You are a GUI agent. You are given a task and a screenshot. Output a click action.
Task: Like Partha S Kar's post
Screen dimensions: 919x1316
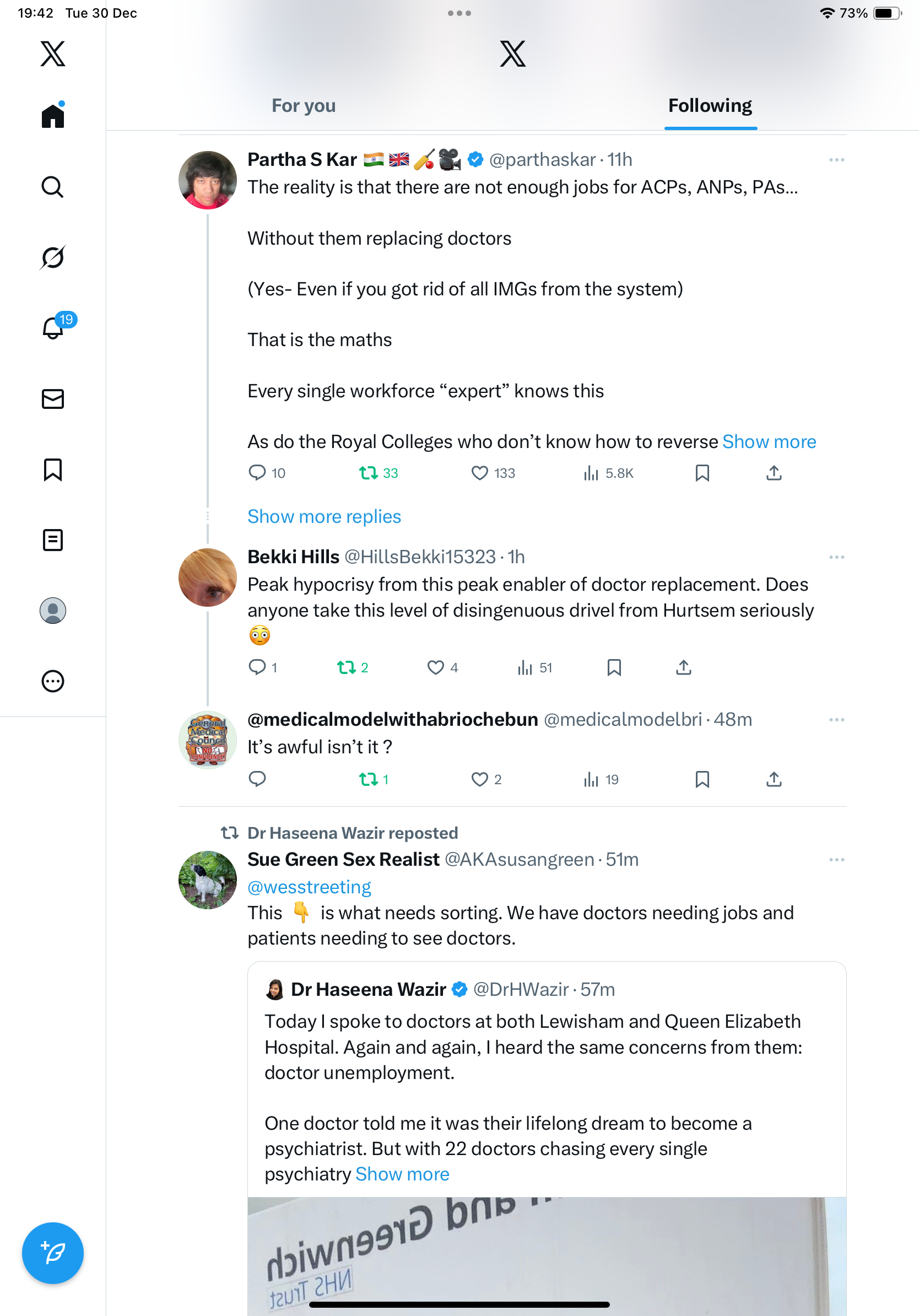pos(479,473)
